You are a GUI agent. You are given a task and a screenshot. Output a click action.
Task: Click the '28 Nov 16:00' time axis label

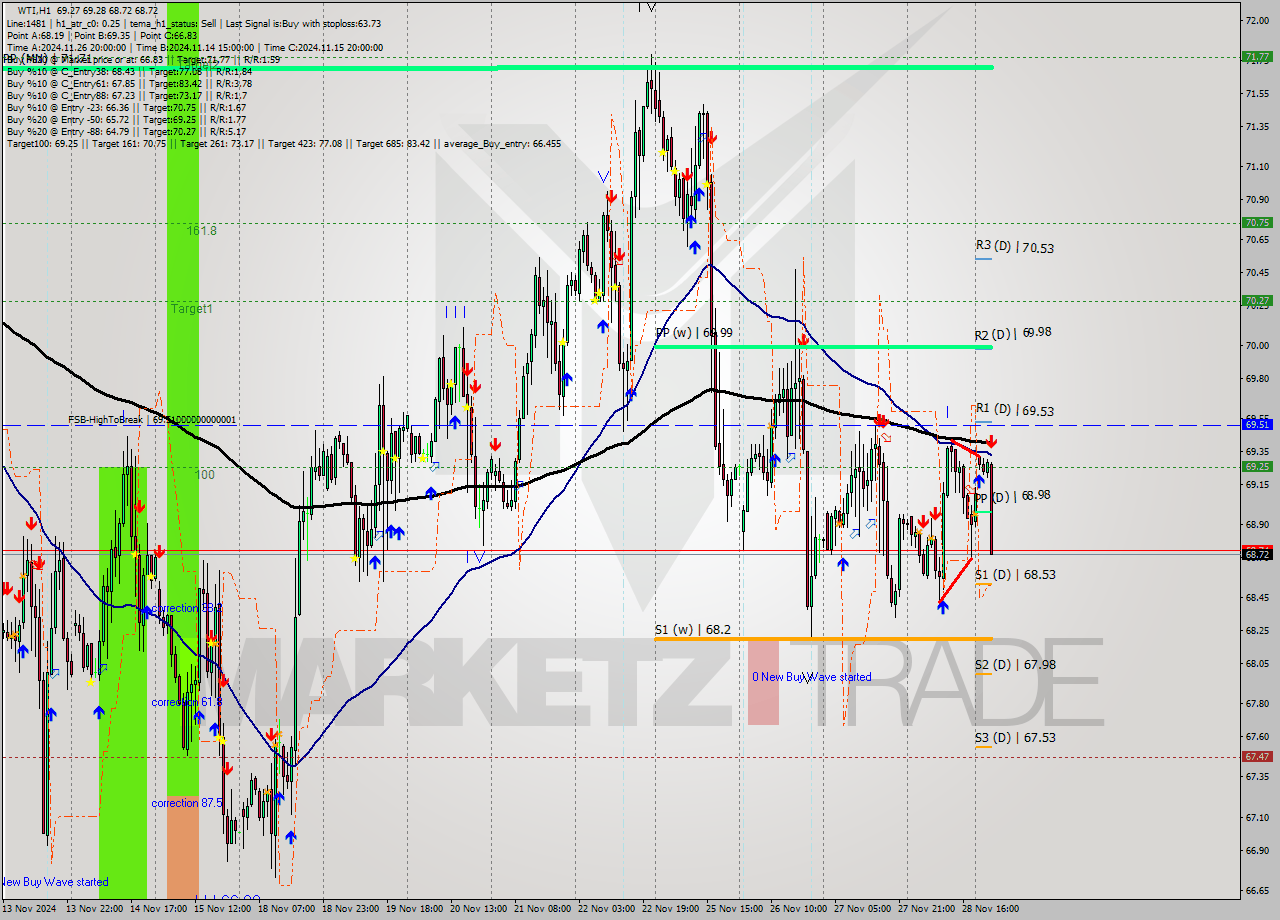click(x=991, y=909)
